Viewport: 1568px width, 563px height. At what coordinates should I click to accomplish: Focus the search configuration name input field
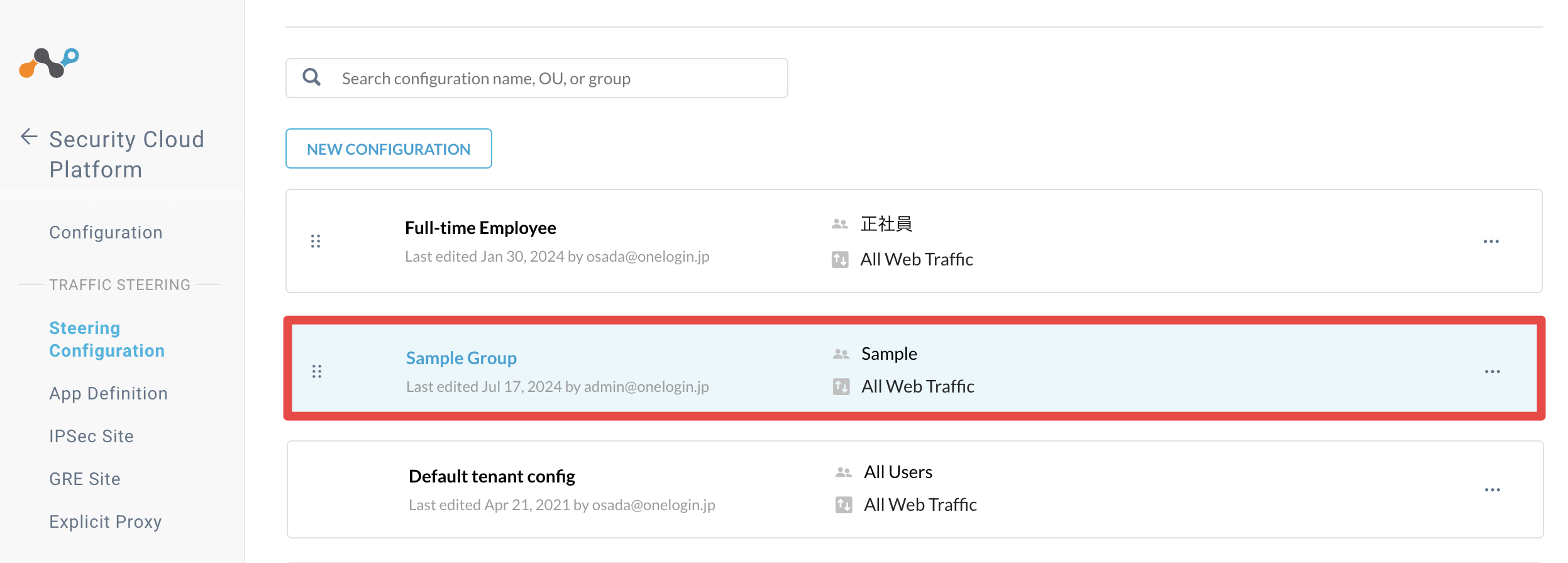(x=537, y=78)
